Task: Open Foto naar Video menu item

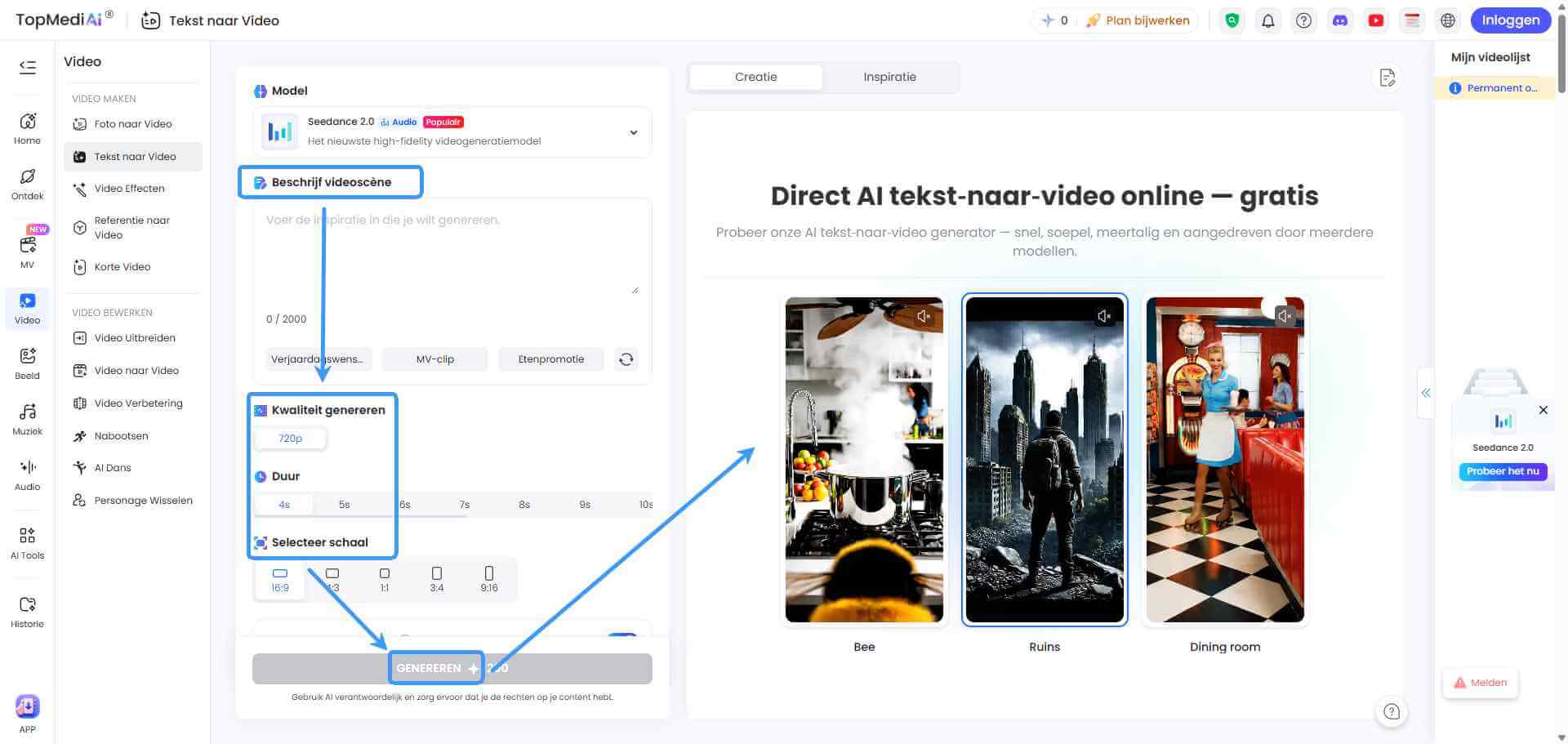Action: tap(132, 124)
